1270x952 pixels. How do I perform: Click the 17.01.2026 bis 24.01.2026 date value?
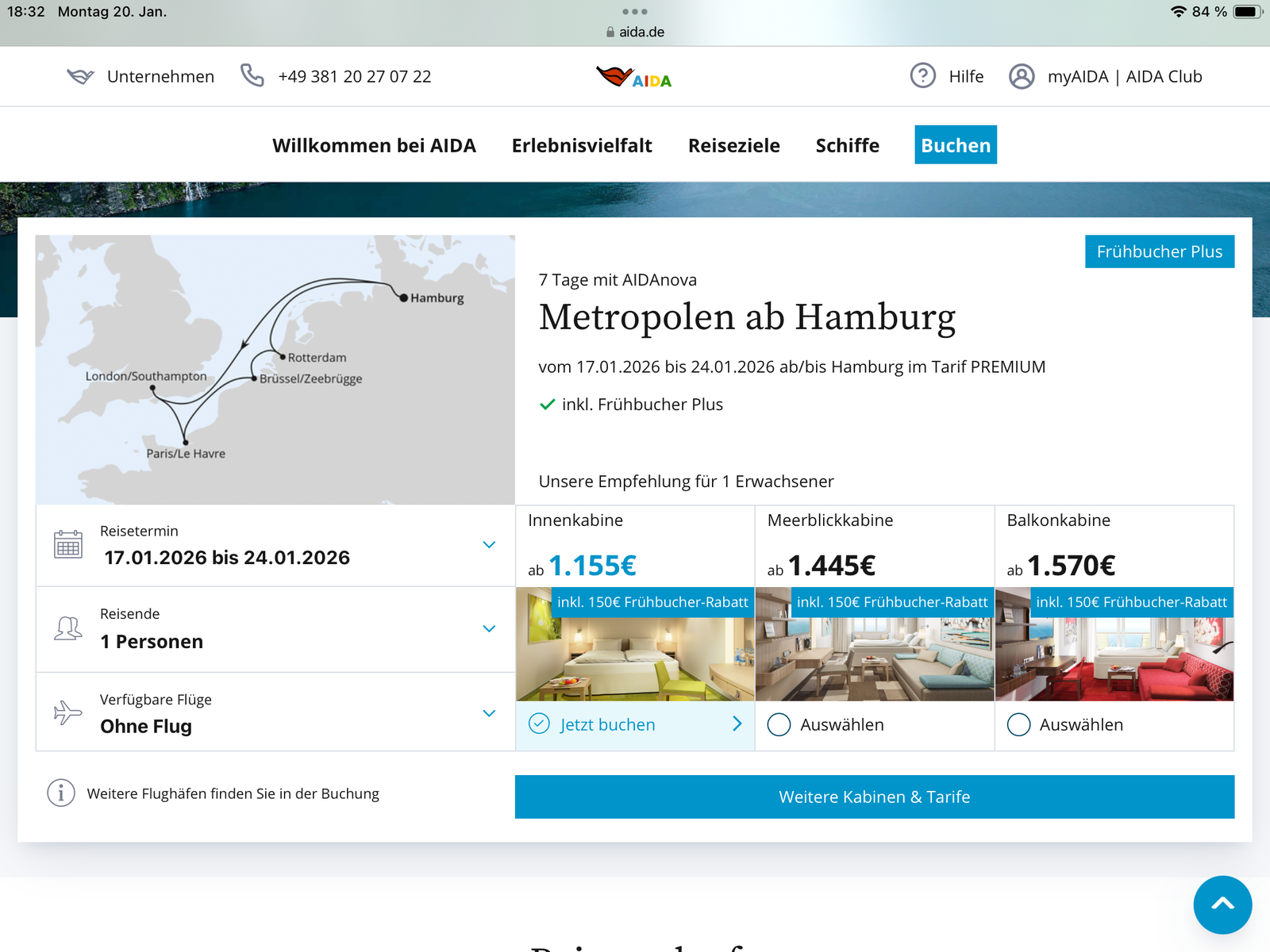pyautogui.click(x=227, y=558)
